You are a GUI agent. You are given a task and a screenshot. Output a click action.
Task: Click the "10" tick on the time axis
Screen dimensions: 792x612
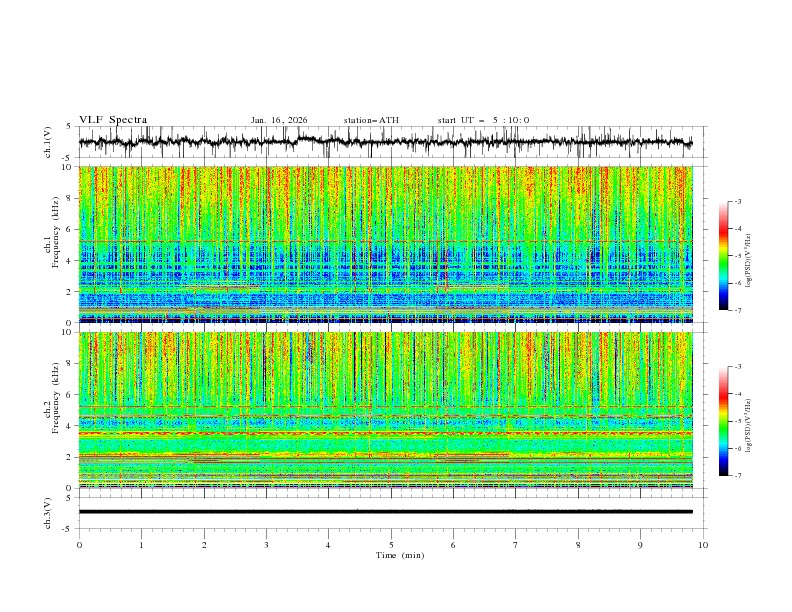tap(703, 545)
